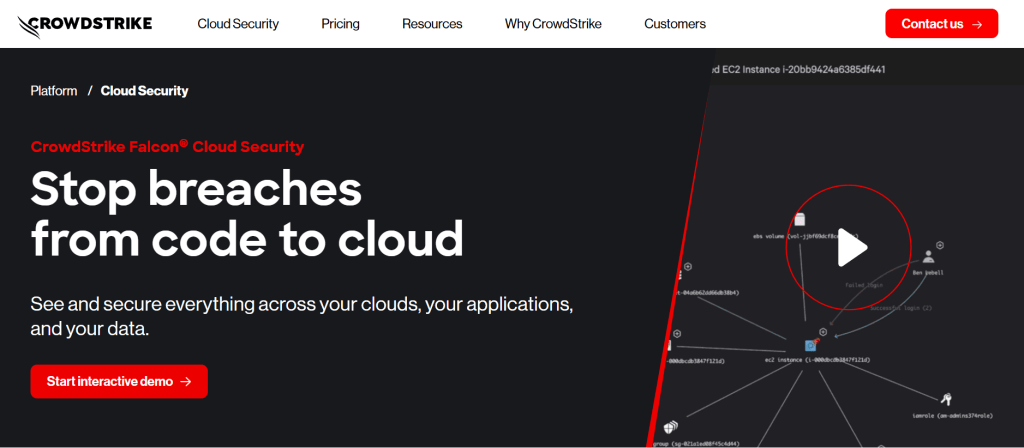
Task: Open the Pricing menu item
Action: (340, 24)
